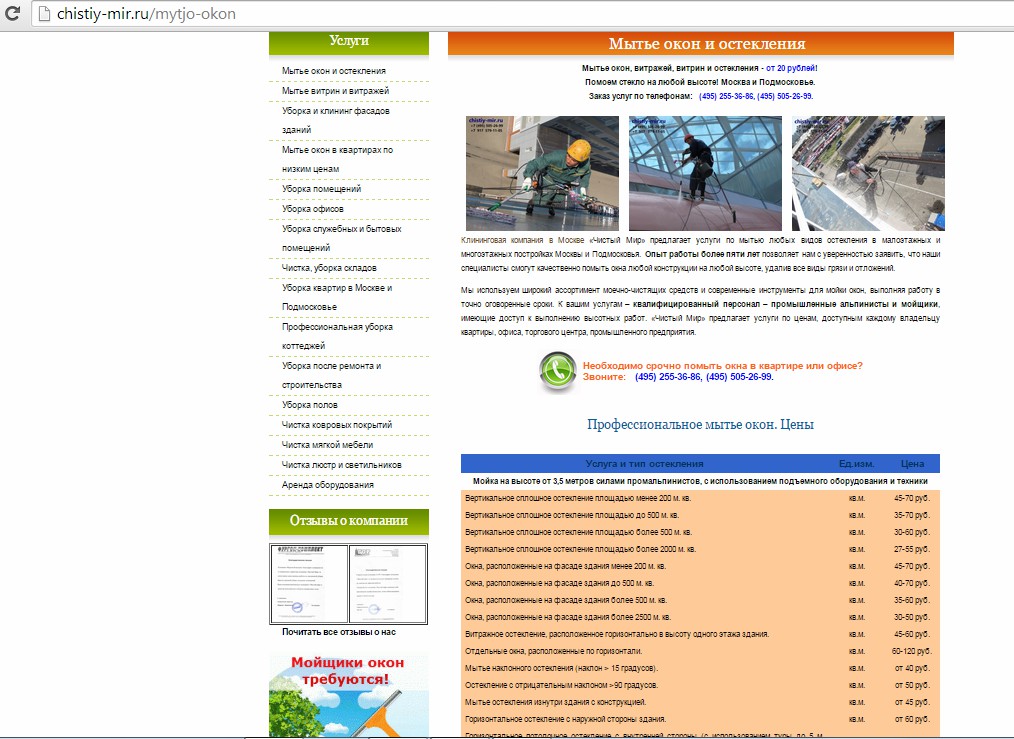Viewport: 1014px width, 739px height.
Task: Open 'Уборка после ремонта и строительства'
Action: (332, 375)
